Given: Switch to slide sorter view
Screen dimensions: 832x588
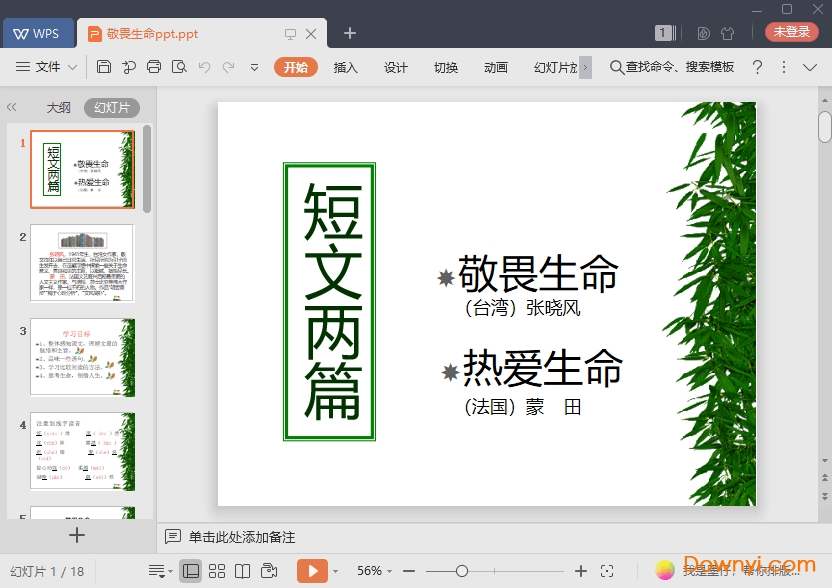Looking at the screenshot, I should tap(216, 570).
